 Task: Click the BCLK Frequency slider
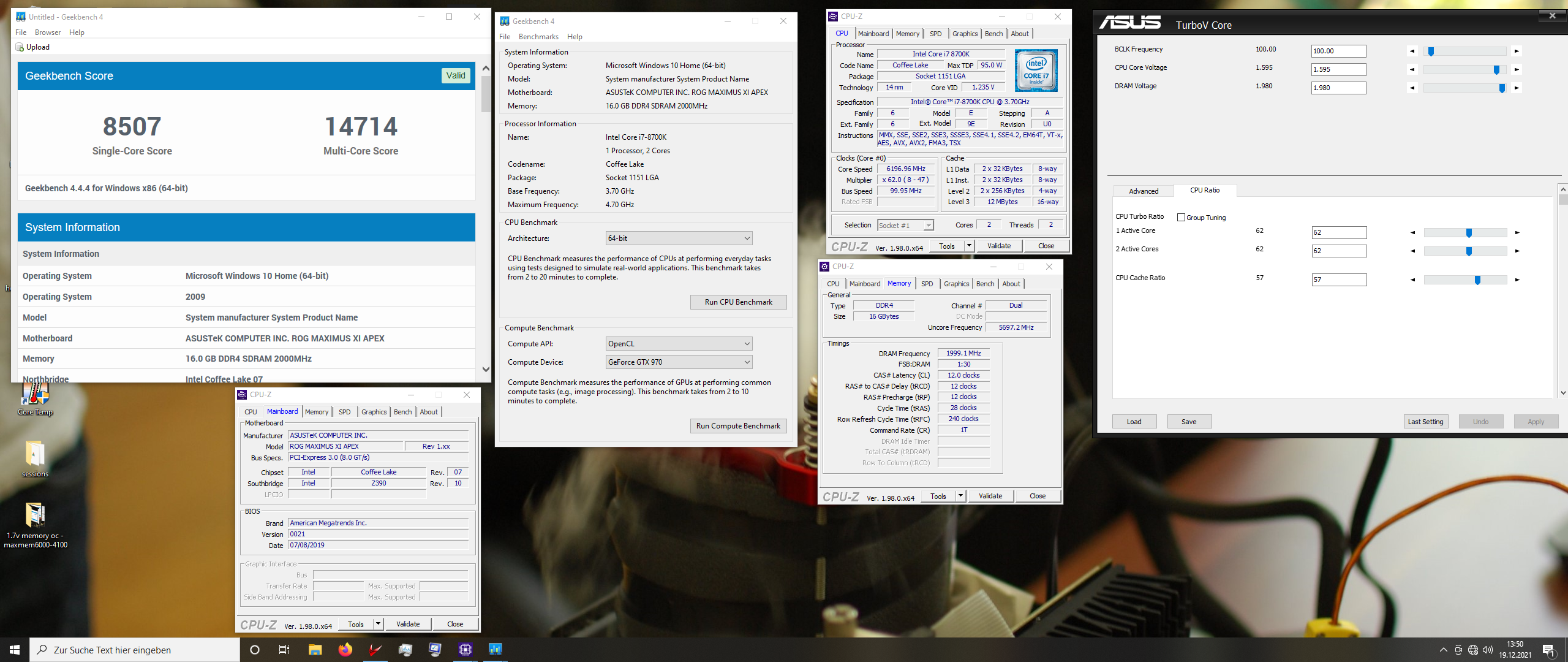1464,51
